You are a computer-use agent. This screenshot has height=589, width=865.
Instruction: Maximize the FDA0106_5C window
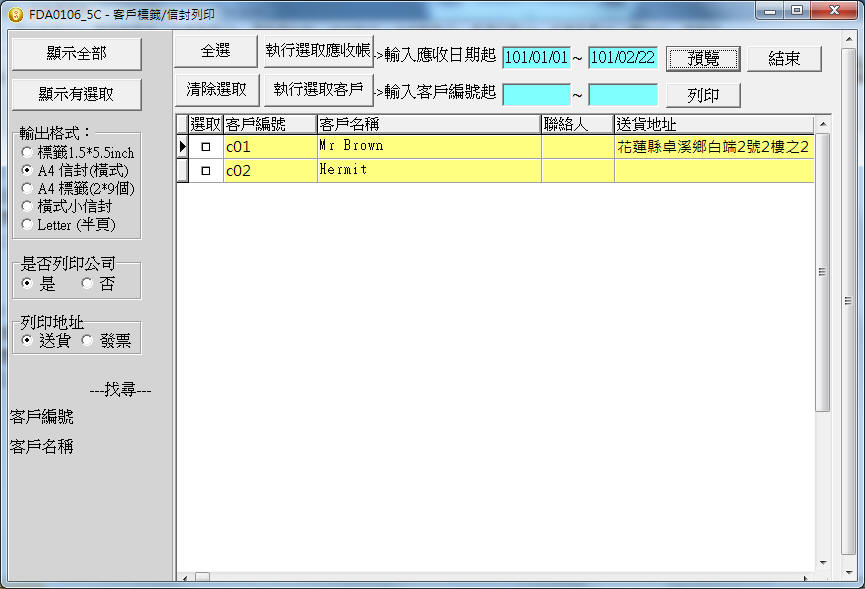click(797, 10)
